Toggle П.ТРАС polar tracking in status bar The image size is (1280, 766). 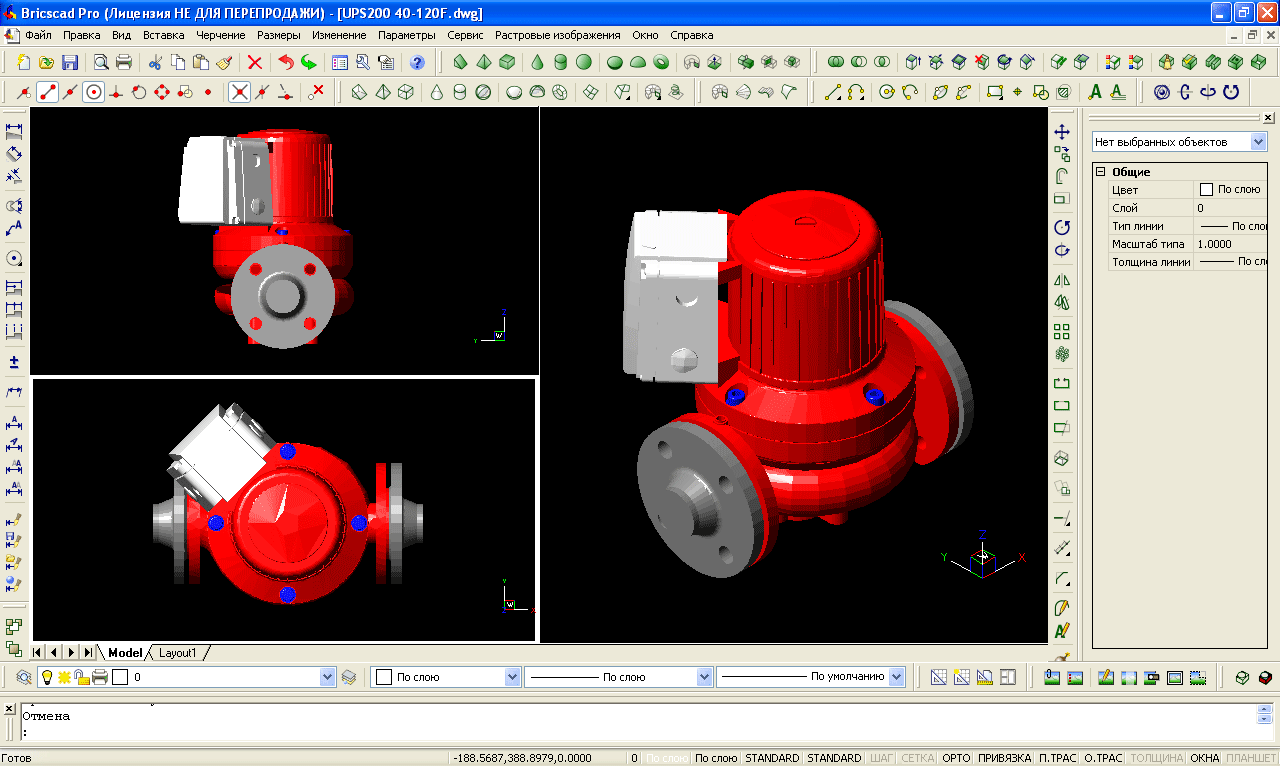coord(1058,758)
